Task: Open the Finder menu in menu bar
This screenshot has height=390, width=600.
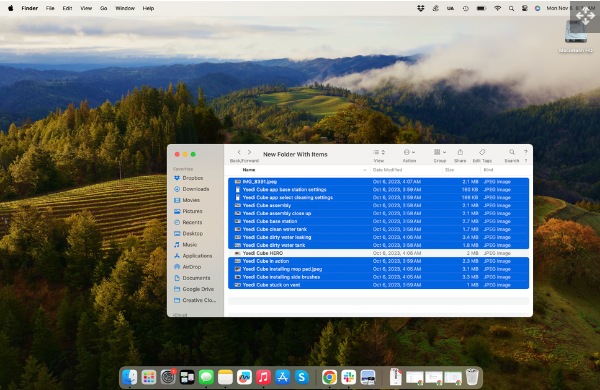Action: 29,8
